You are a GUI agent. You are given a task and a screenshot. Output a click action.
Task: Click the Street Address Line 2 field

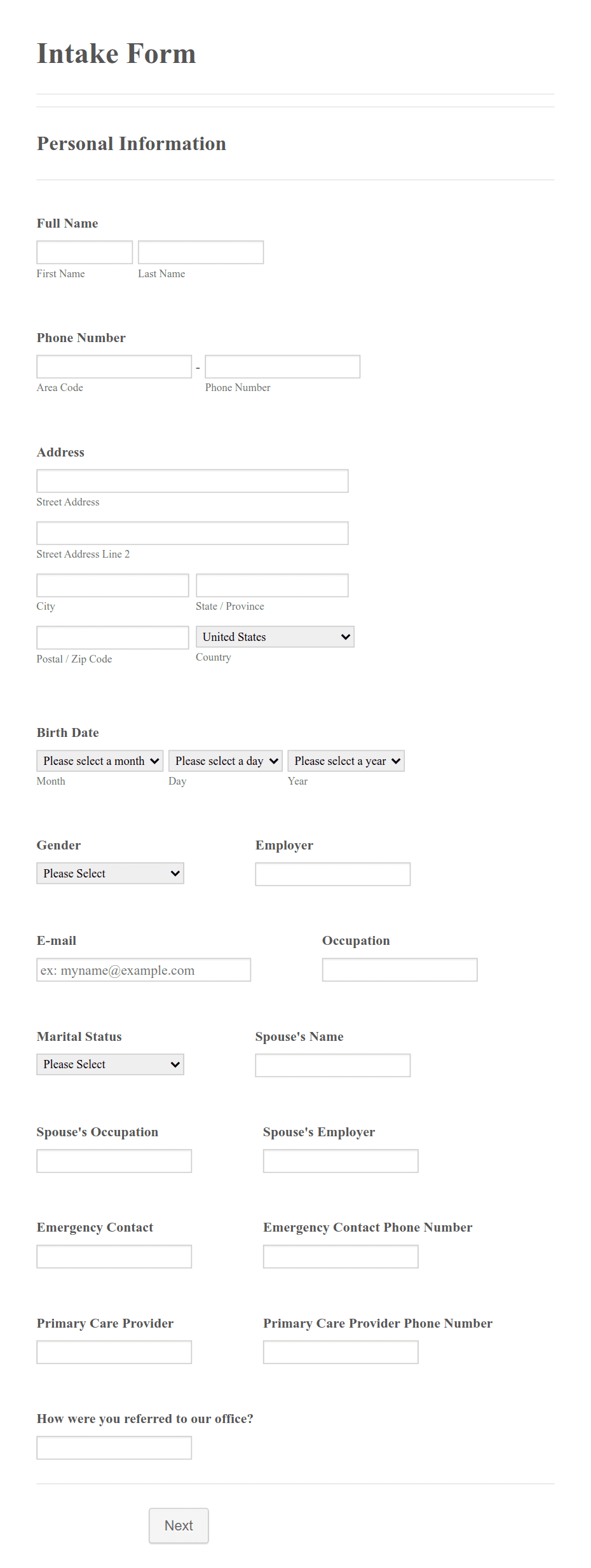point(192,533)
